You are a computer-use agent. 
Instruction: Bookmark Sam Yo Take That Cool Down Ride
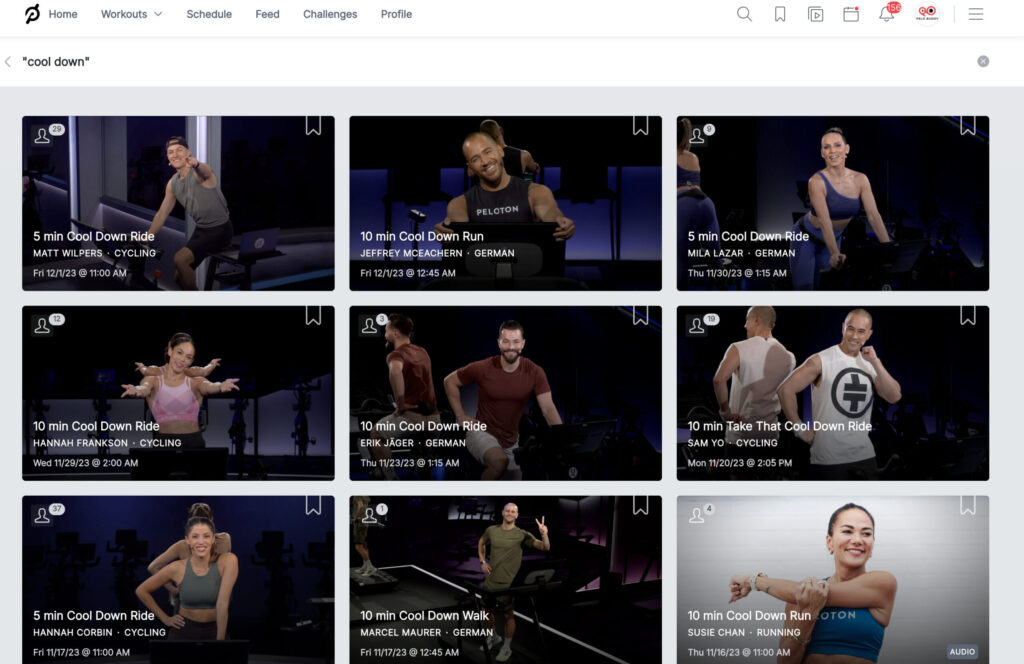[968, 315]
